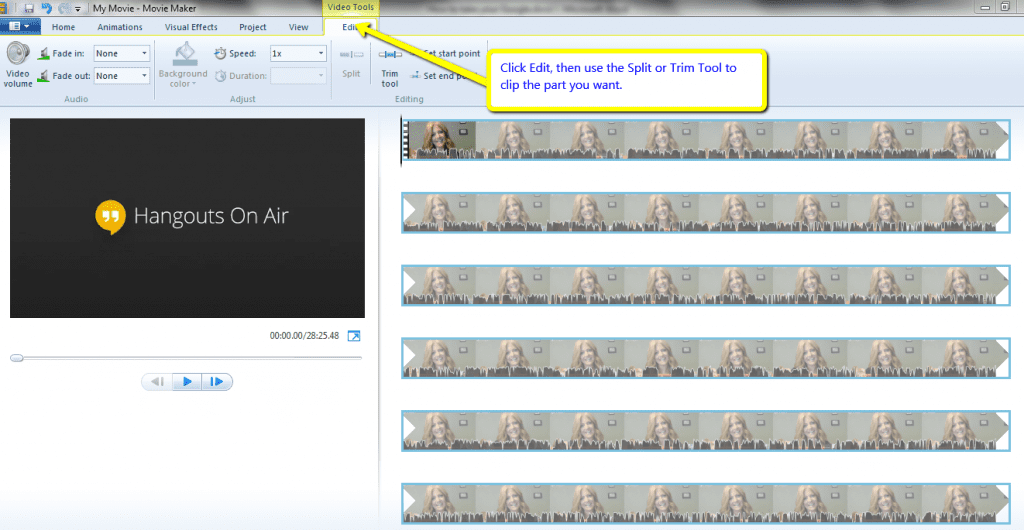
Task: Switch to the Animations tab
Action: click(x=119, y=27)
